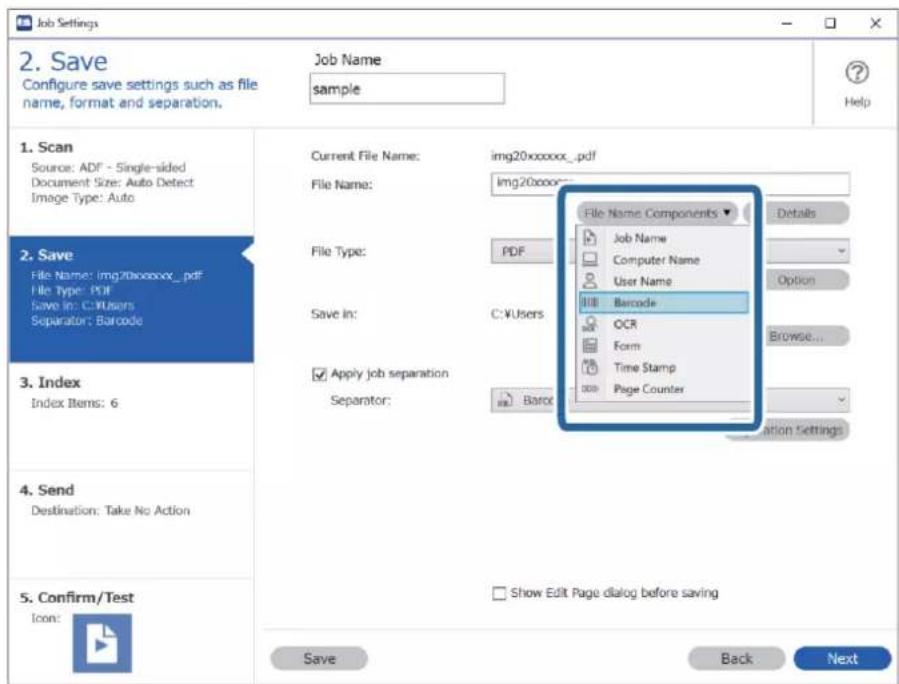Click the Back button
The width and height of the screenshot is (899, 684).
pyautogui.click(x=736, y=658)
